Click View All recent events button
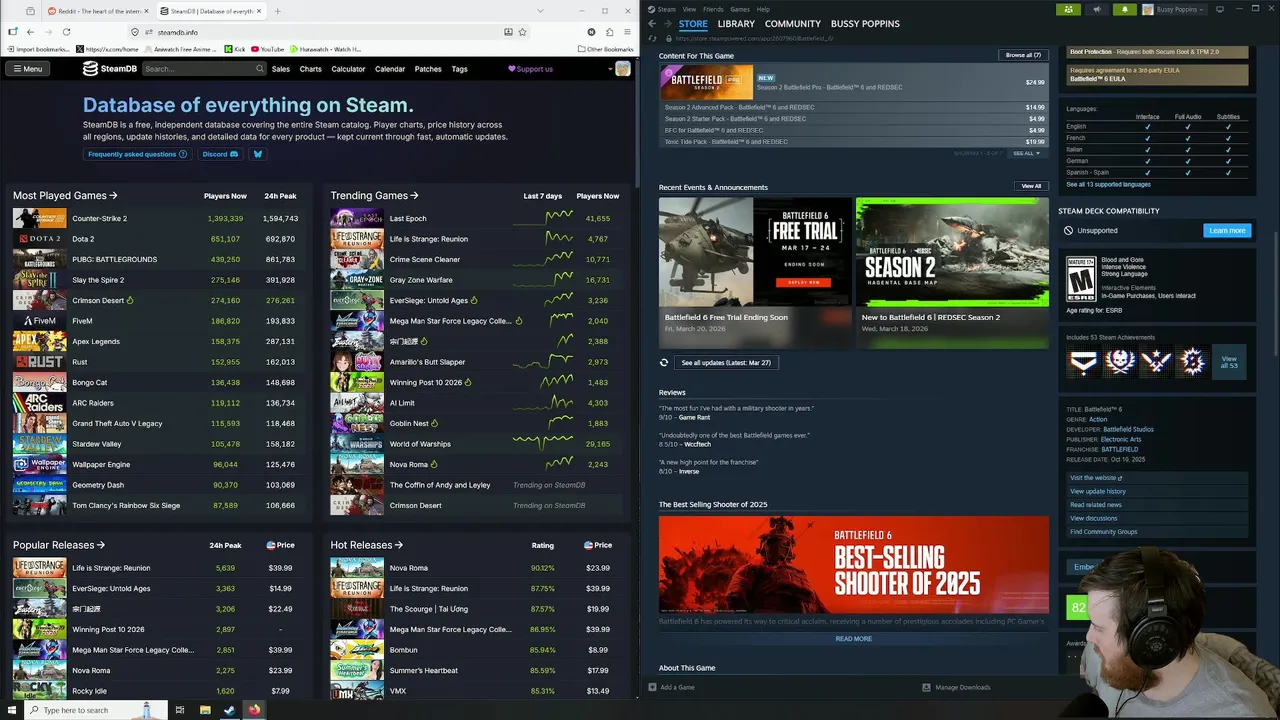The height and width of the screenshot is (720, 1280). (1031, 186)
